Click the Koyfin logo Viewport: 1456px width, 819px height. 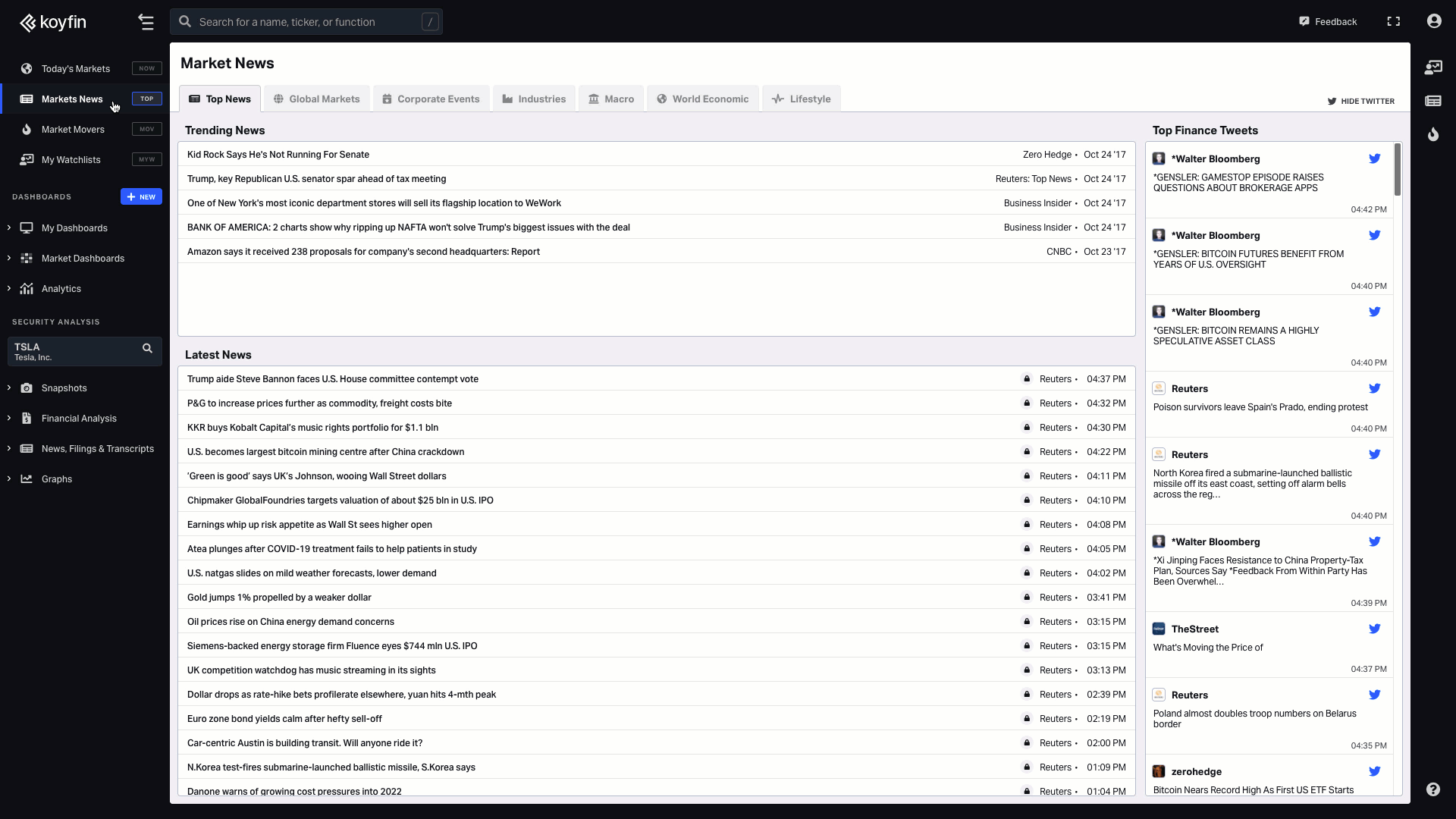pos(53,22)
